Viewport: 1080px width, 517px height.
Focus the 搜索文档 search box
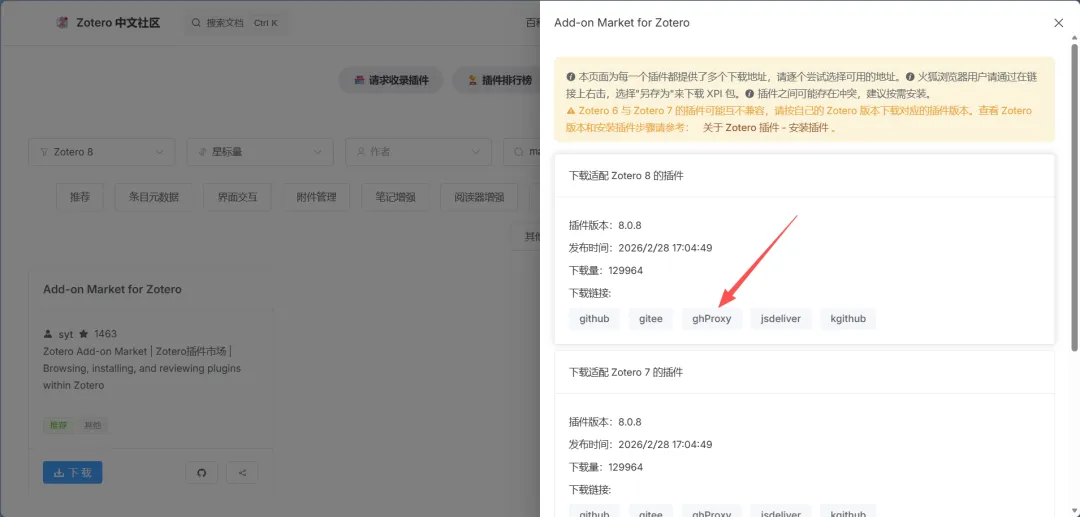pos(235,23)
